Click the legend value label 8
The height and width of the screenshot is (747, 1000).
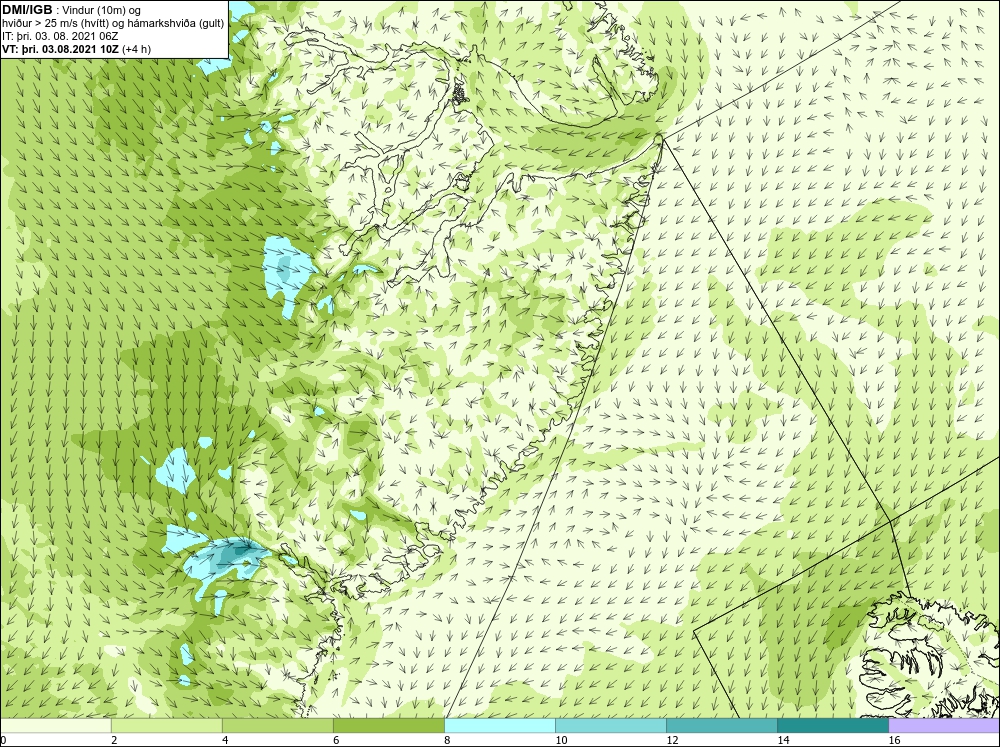pos(447,740)
